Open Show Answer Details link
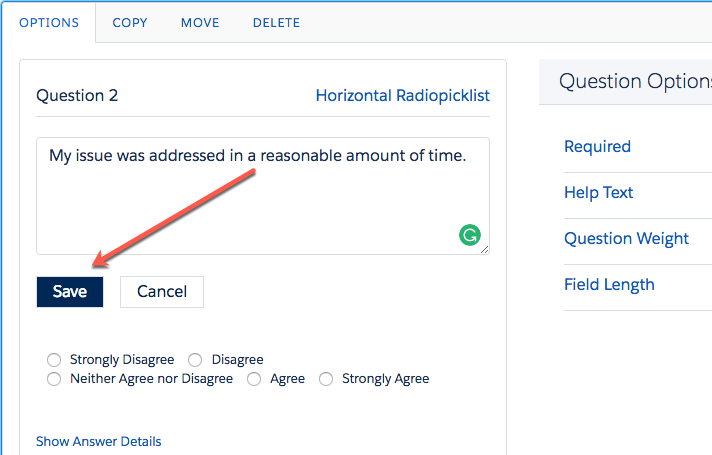This screenshot has width=712, height=455. pyautogui.click(x=99, y=441)
